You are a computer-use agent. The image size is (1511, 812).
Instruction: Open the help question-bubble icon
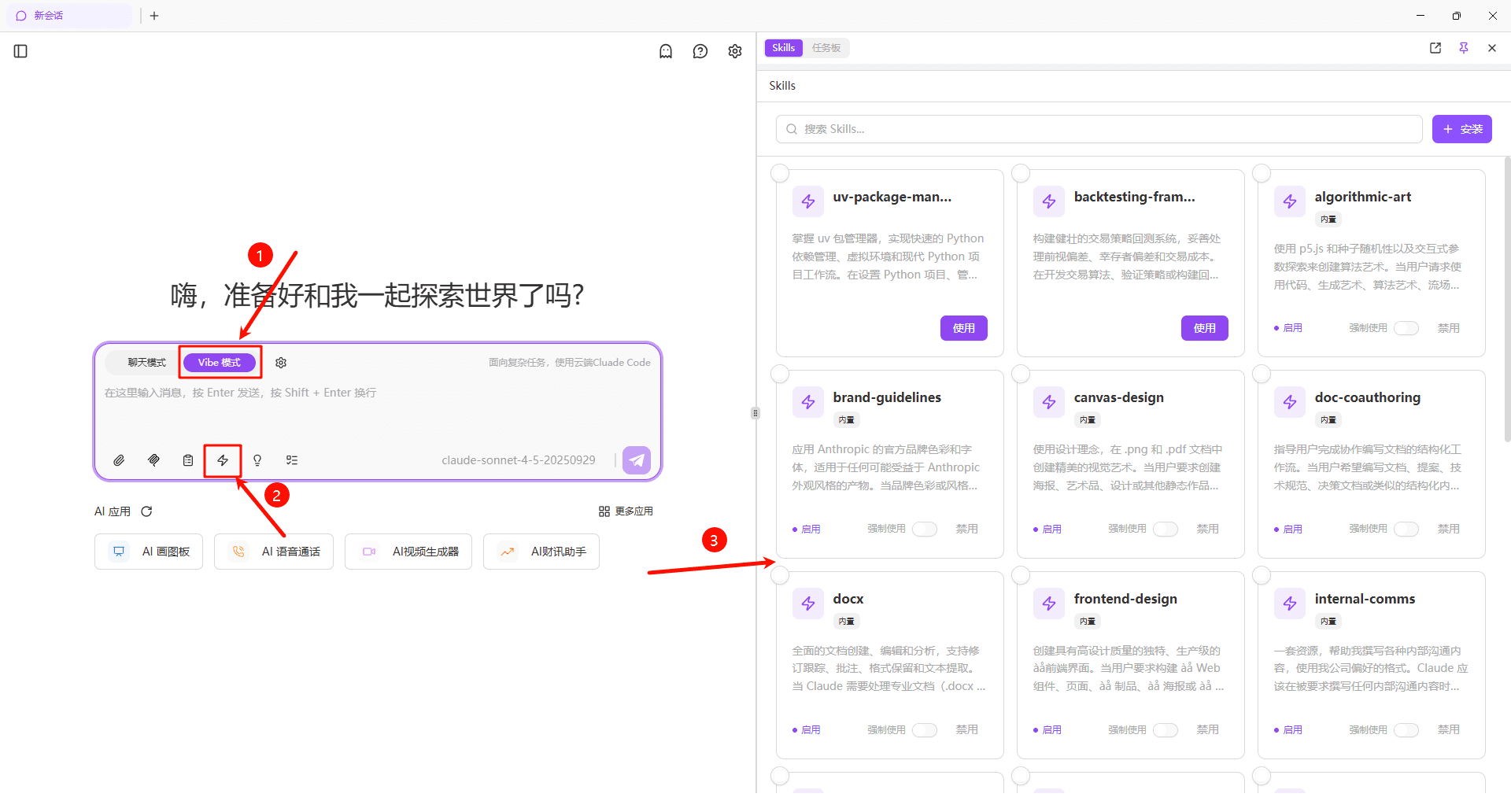[x=700, y=51]
